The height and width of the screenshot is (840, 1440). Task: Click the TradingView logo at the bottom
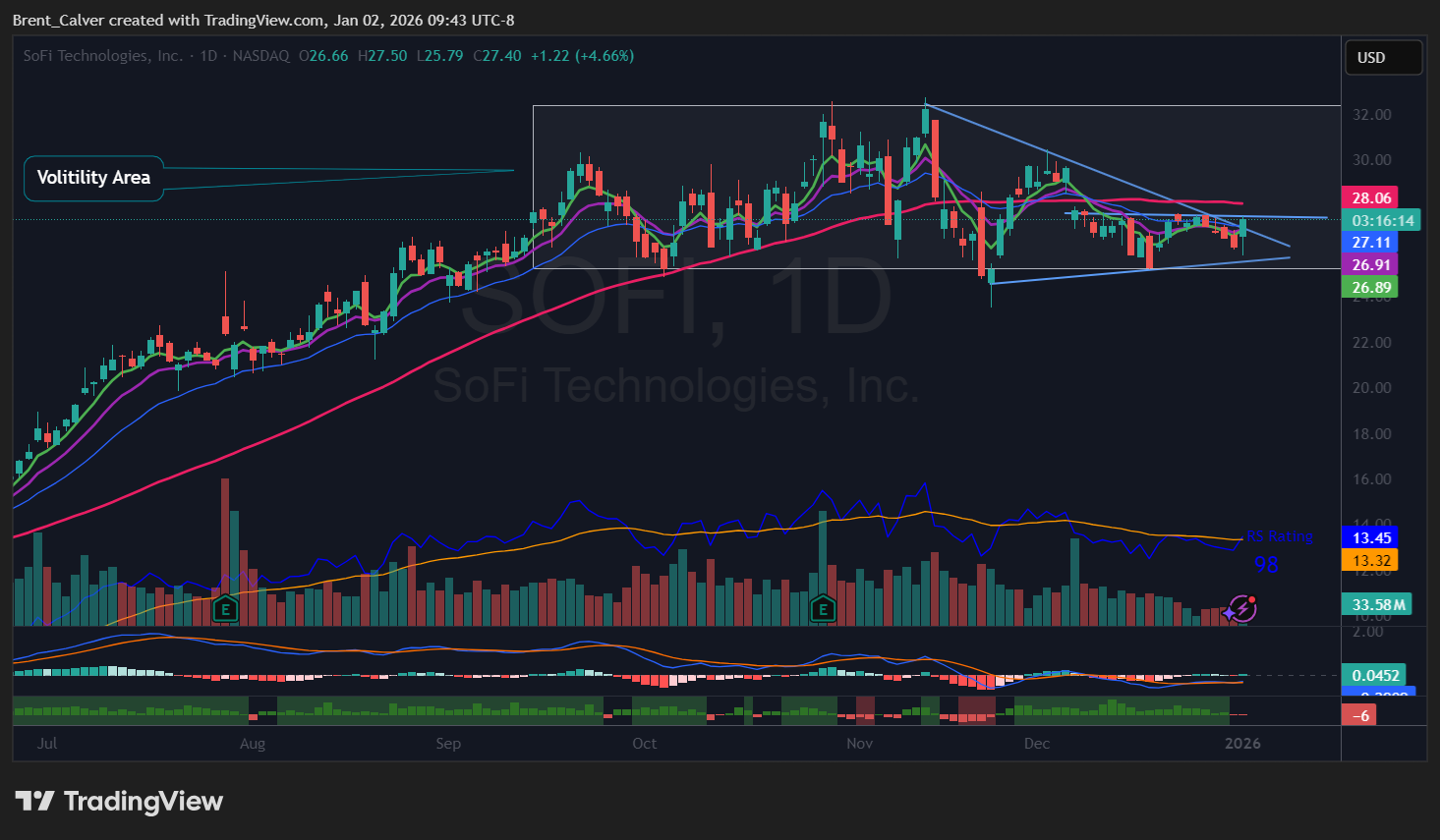point(120,802)
